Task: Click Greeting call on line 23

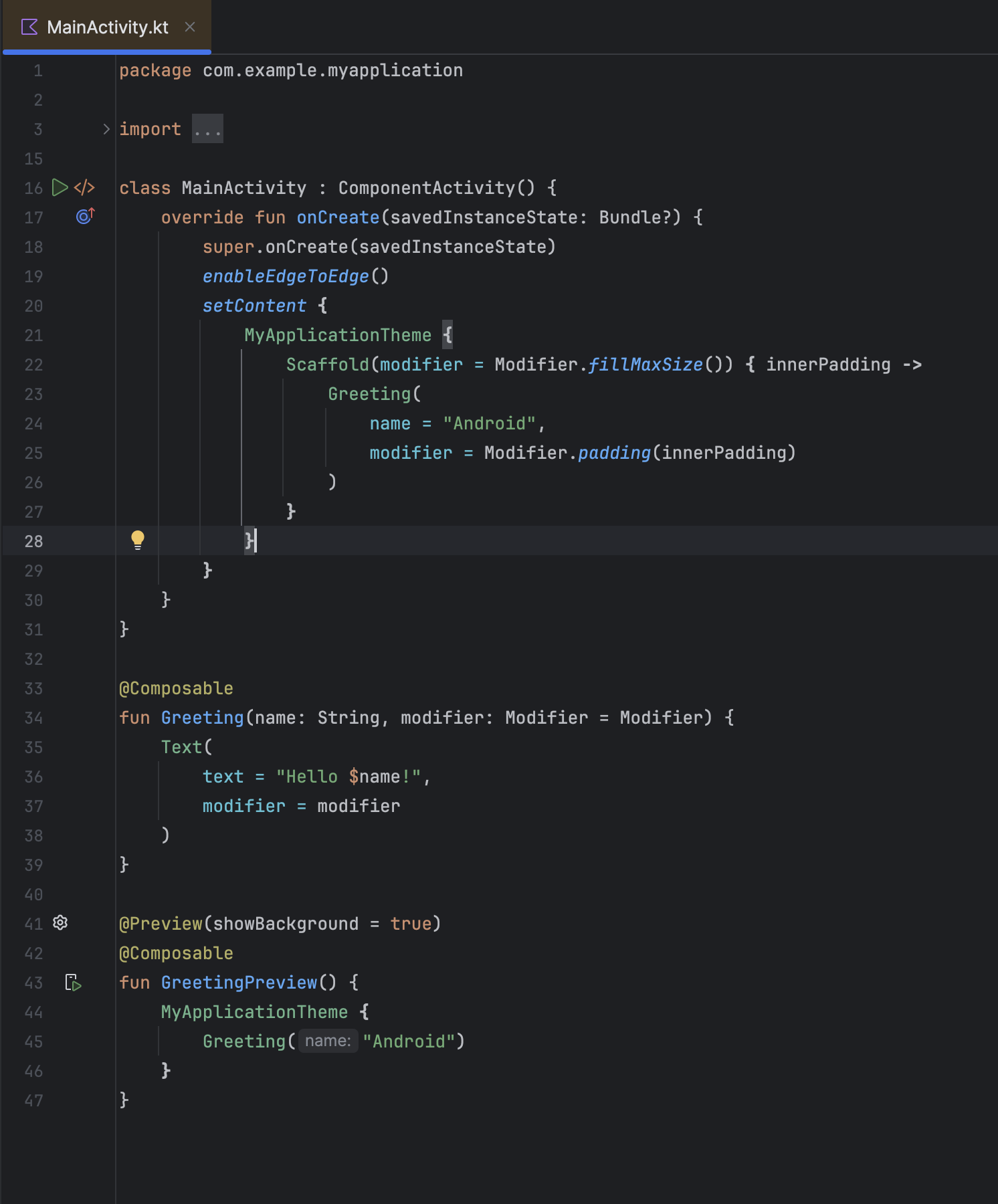Action: (x=369, y=394)
